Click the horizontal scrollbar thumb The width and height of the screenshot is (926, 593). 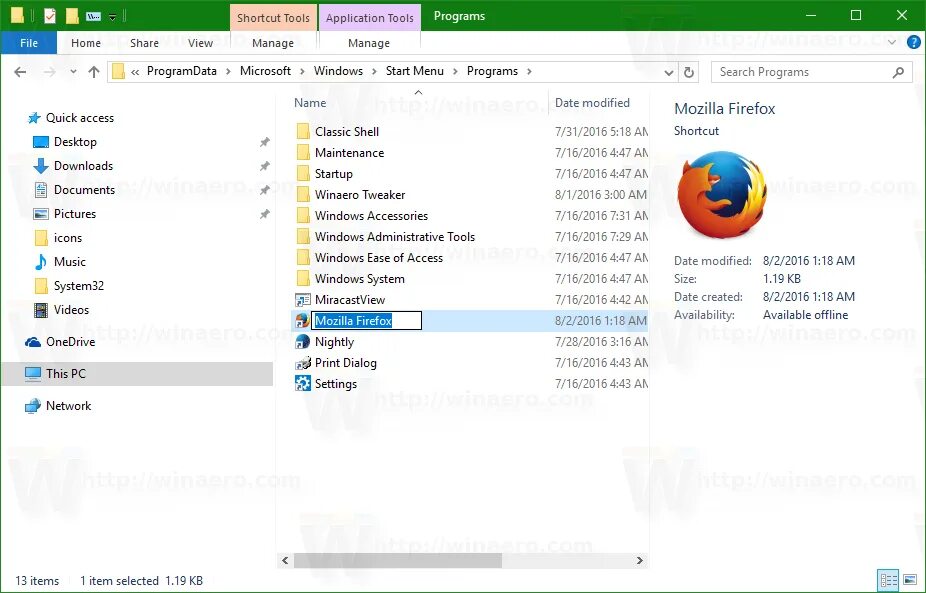coord(398,560)
